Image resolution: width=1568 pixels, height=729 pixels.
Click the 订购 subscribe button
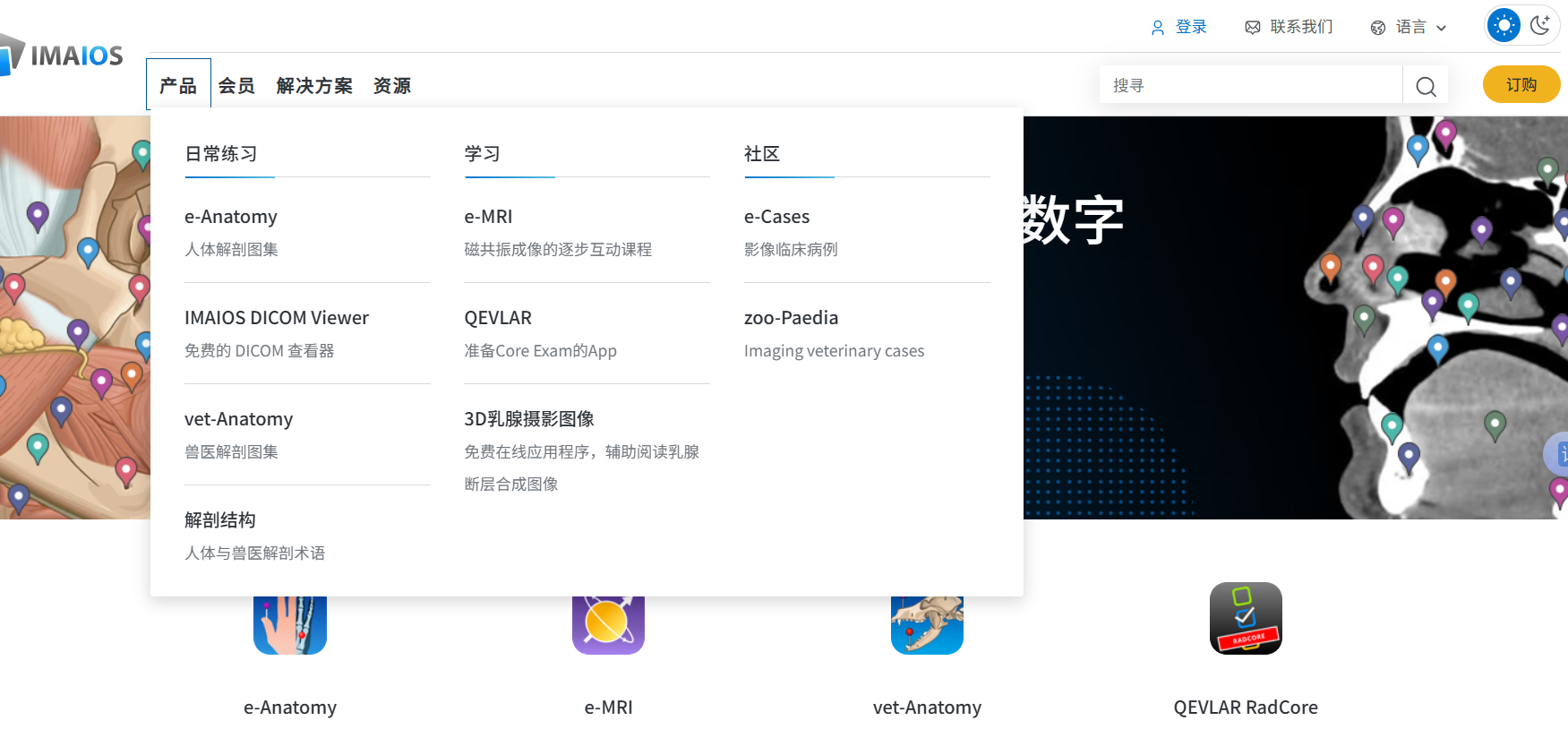1521,84
